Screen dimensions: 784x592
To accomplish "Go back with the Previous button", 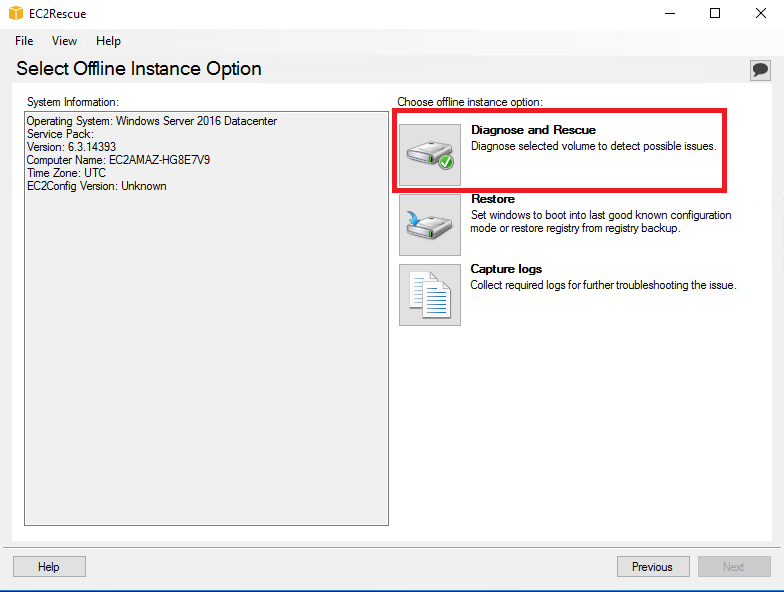I will (653, 566).
